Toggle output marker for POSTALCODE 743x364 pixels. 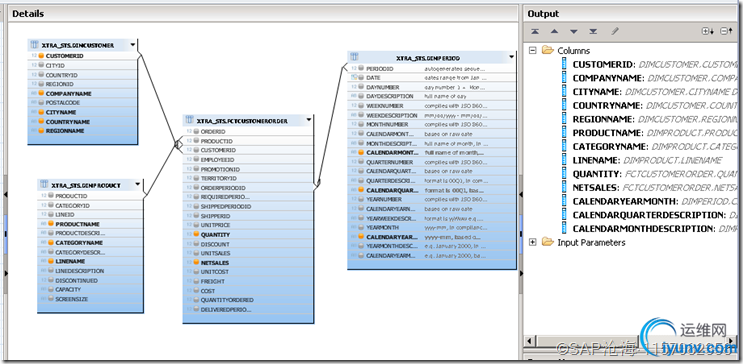tap(41, 102)
